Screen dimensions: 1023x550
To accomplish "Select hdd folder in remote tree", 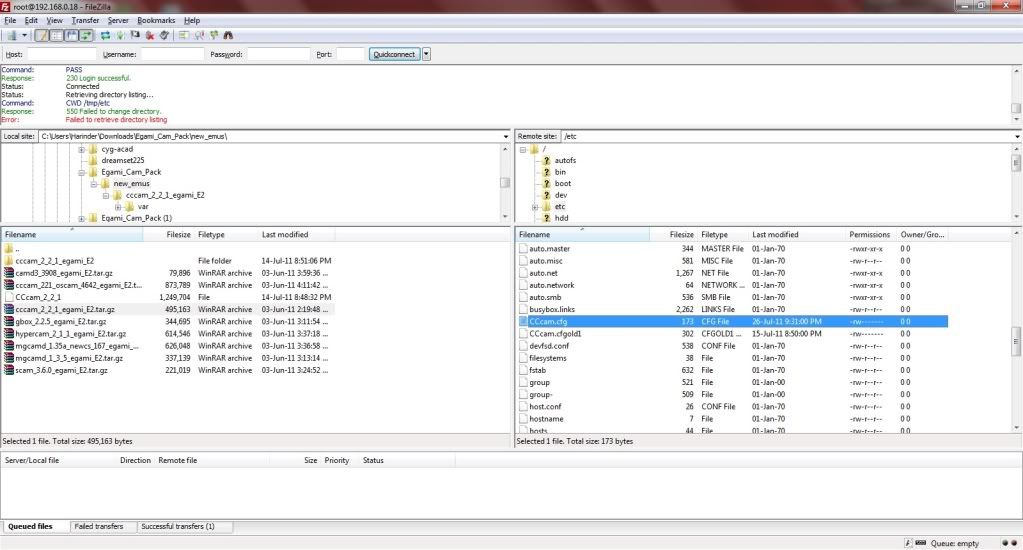I will pyautogui.click(x=561, y=219).
